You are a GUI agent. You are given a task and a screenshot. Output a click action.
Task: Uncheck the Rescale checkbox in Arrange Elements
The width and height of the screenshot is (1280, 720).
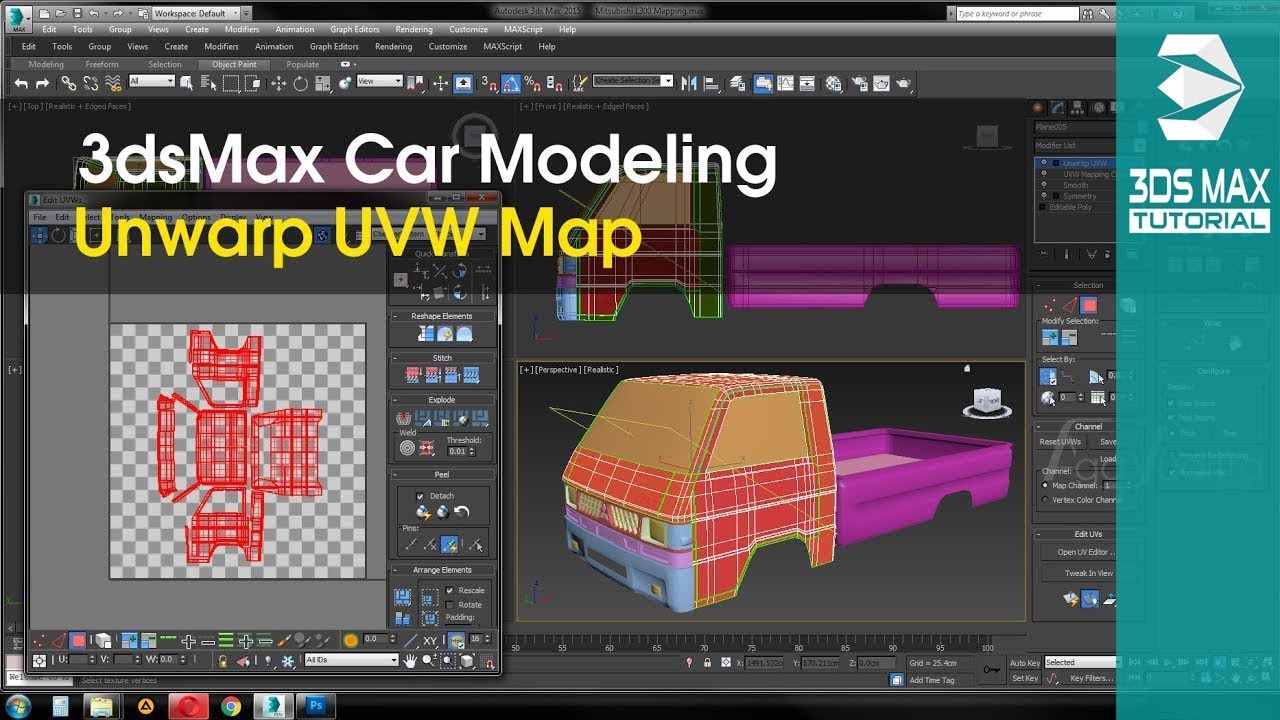point(450,591)
